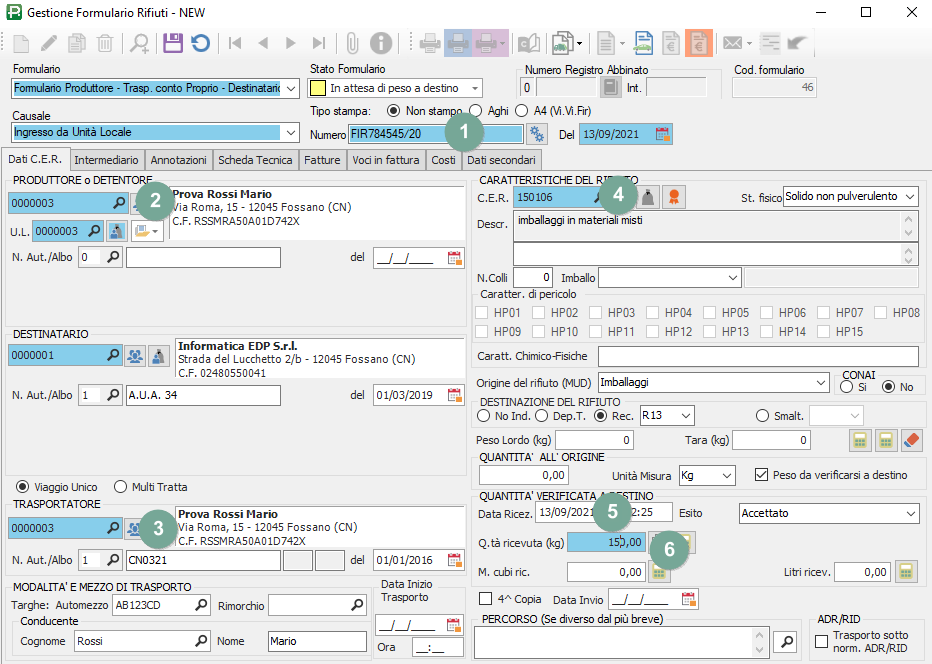
Task: Check the HP05 hazard checkbox
Action: 711,312
